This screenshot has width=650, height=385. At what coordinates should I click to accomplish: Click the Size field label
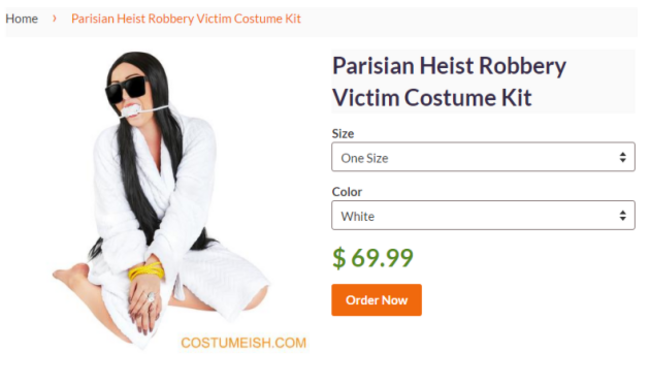(x=343, y=133)
